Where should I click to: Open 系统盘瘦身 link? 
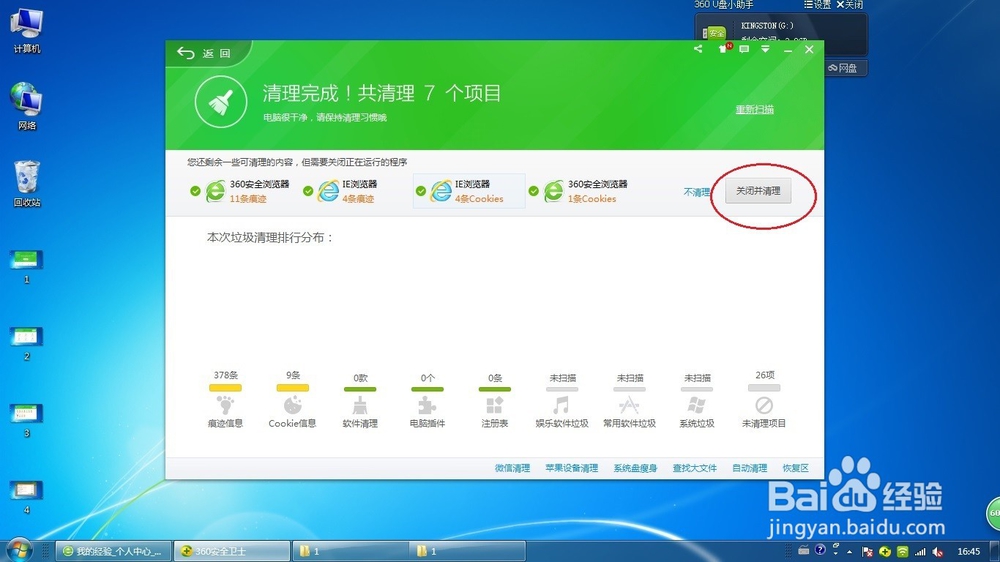[635, 468]
